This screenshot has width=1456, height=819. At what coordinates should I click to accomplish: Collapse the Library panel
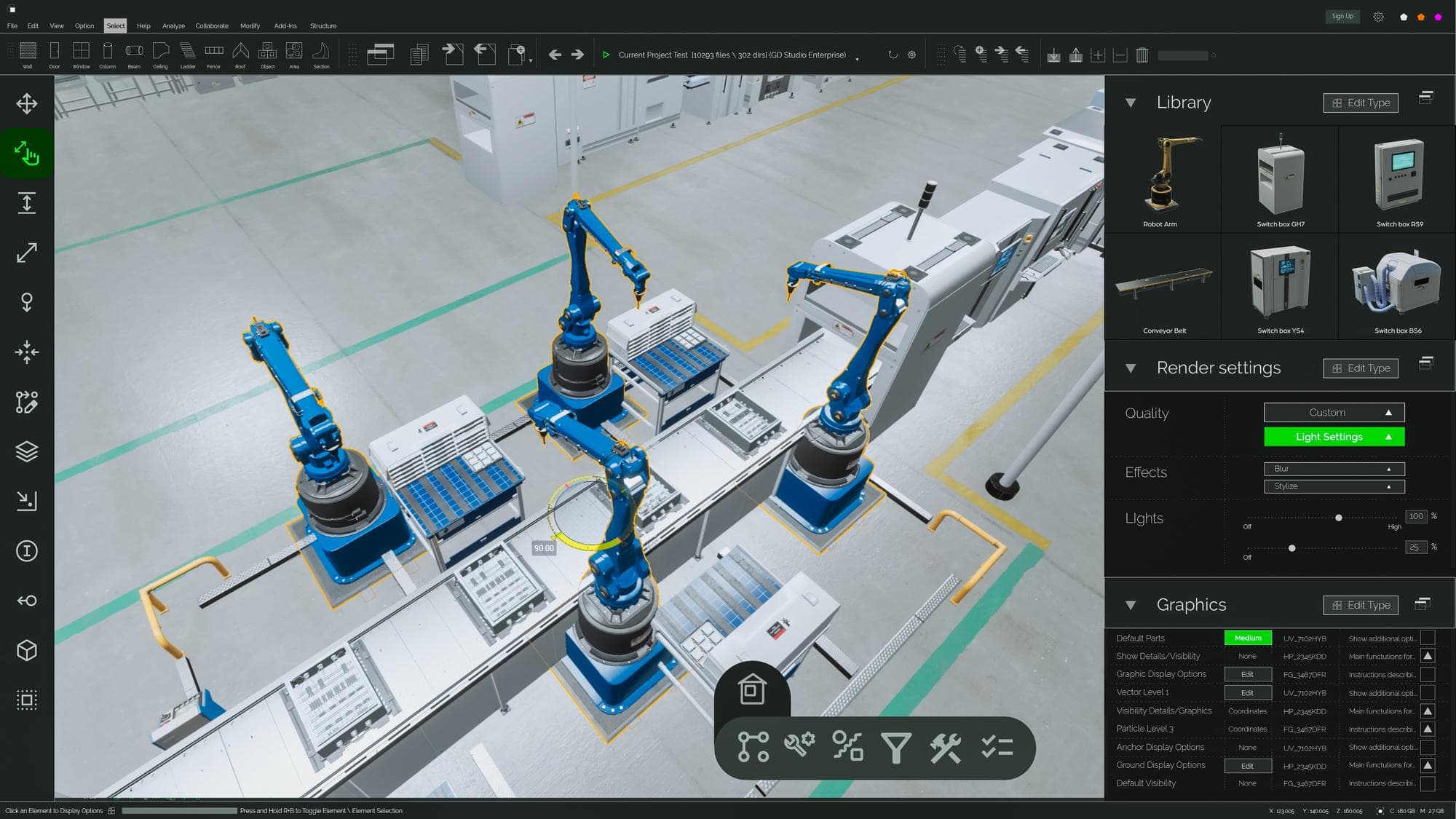tap(1131, 103)
